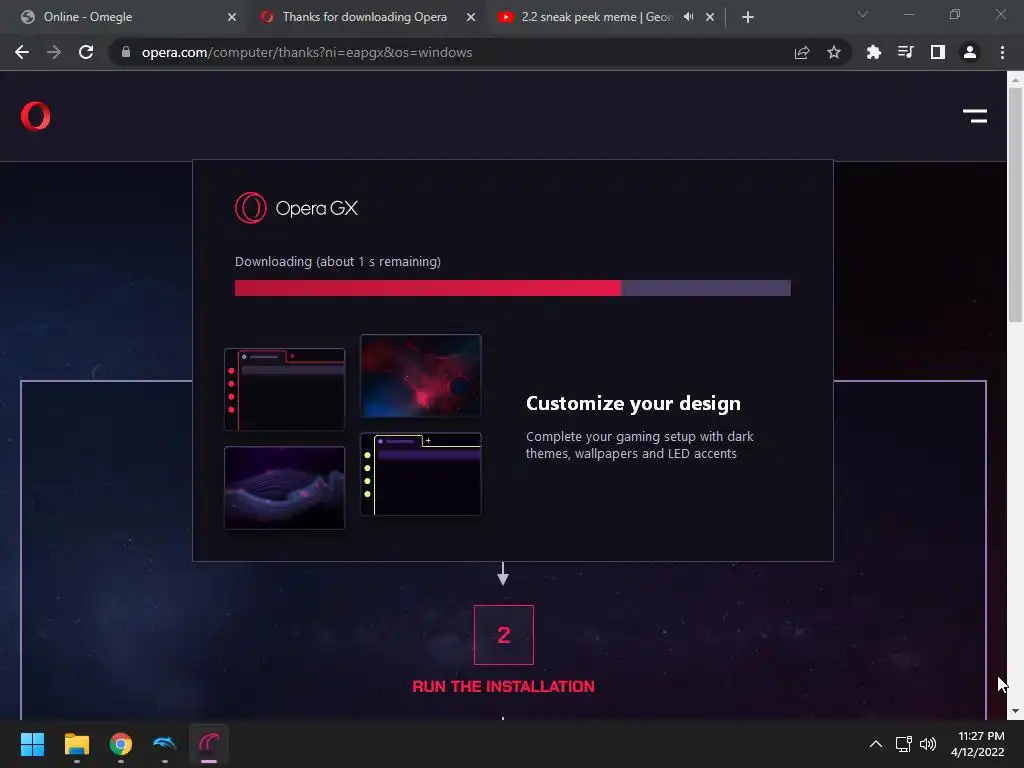Open File Explorer from the taskbar
Viewport: 1024px width, 768px height.
click(x=76, y=744)
